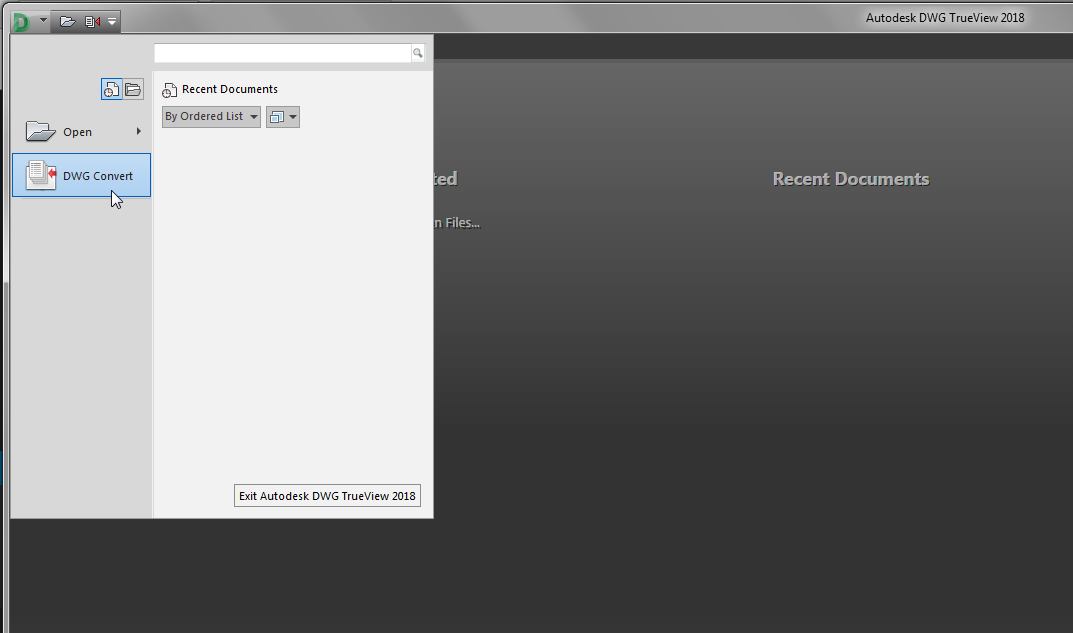Viewport: 1073px width, 633px height.
Task: Expand the By Ordered List dropdown
Action: point(211,116)
